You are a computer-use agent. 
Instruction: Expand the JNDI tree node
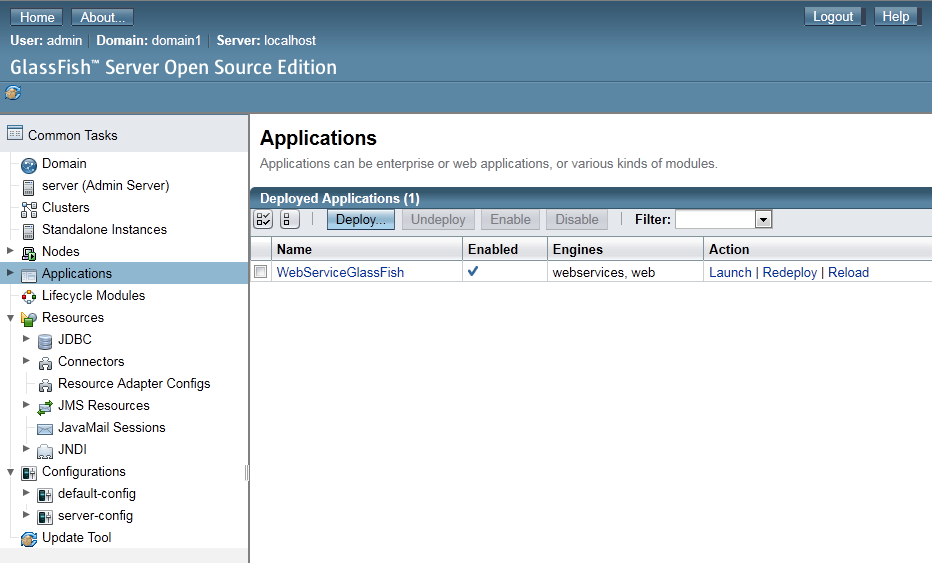pyautogui.click(x=26, y=449)
